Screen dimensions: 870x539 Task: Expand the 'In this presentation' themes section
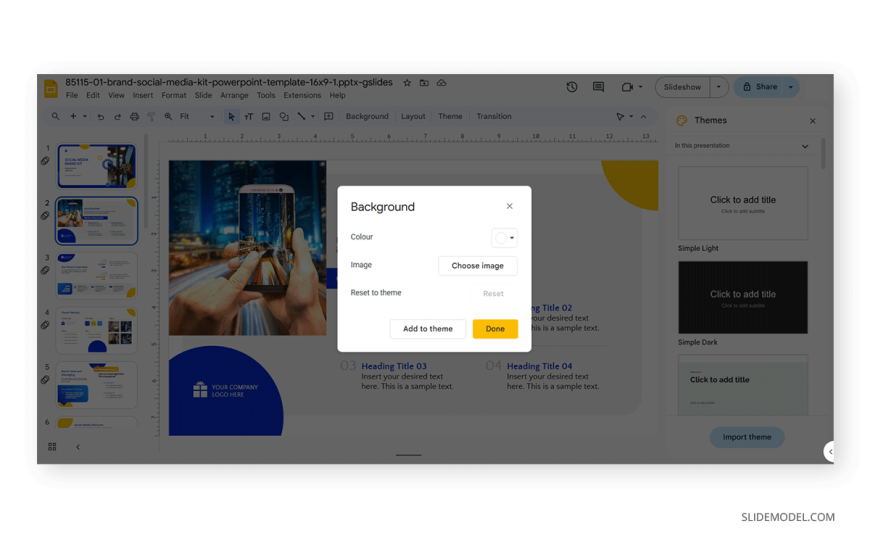point(805,146)
